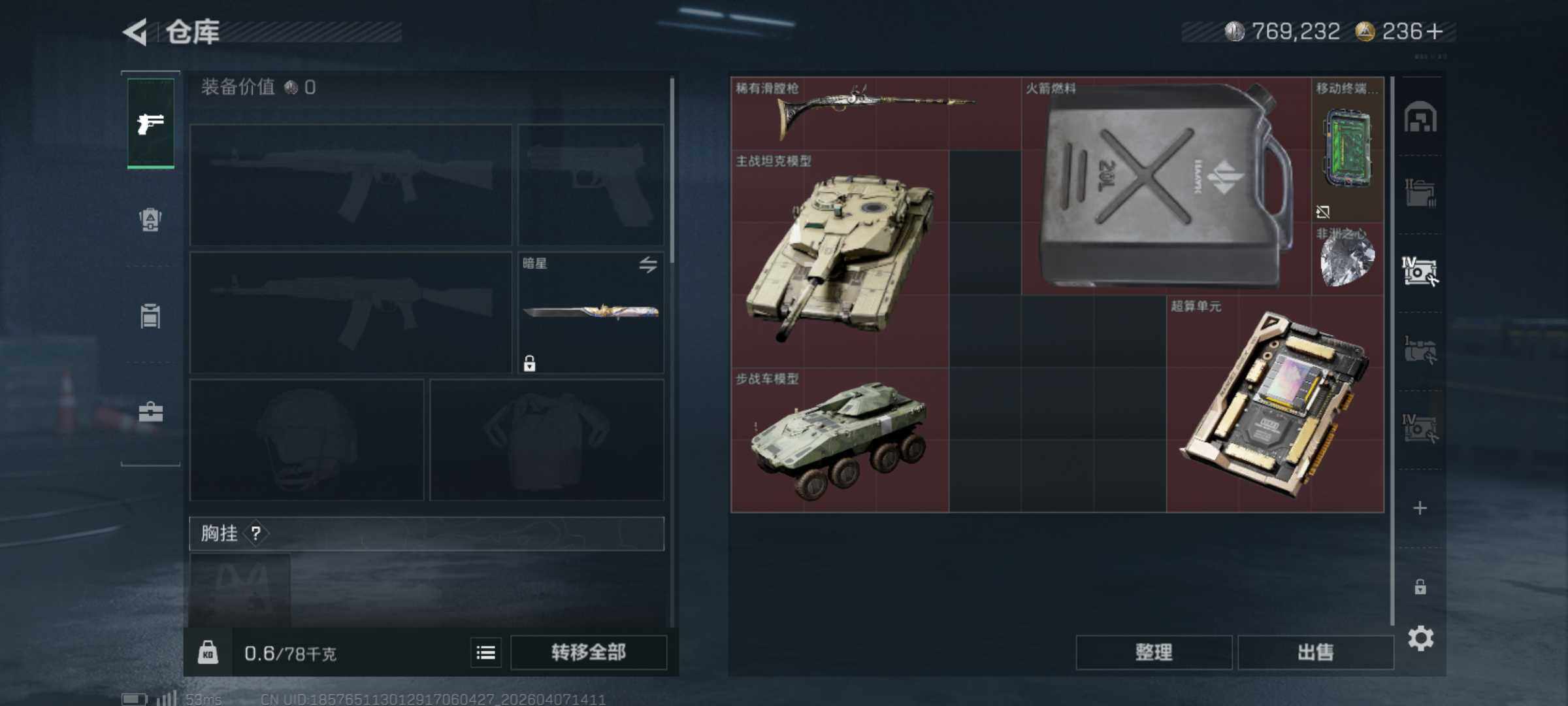Go back using the arrow beside 仓库
The width and height of the screenshot is (1568, 706).
pyautogui.click(x=135, y=32)
